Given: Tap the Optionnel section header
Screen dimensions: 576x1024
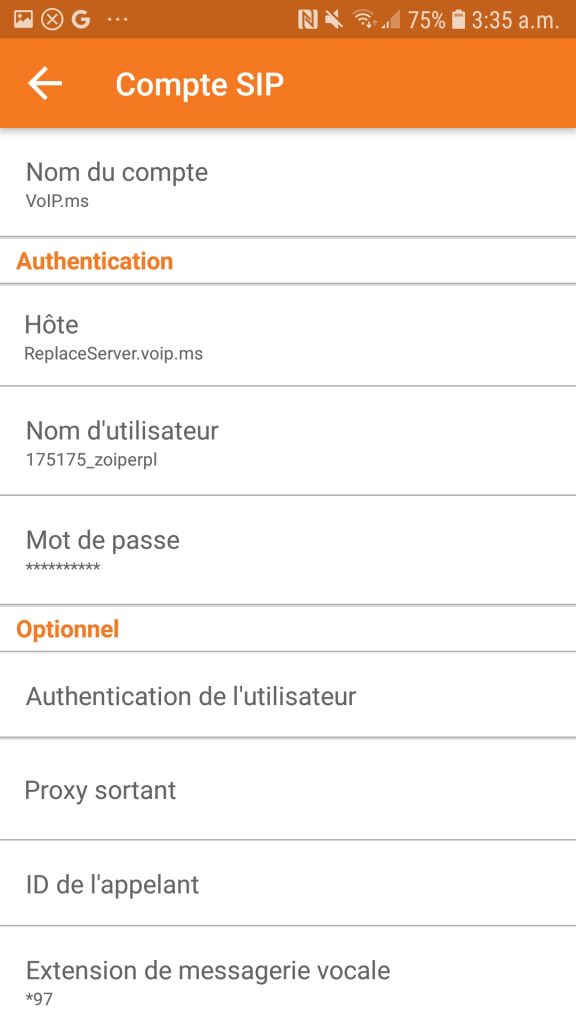Looking at the screenshot, I should coord(67,629).
